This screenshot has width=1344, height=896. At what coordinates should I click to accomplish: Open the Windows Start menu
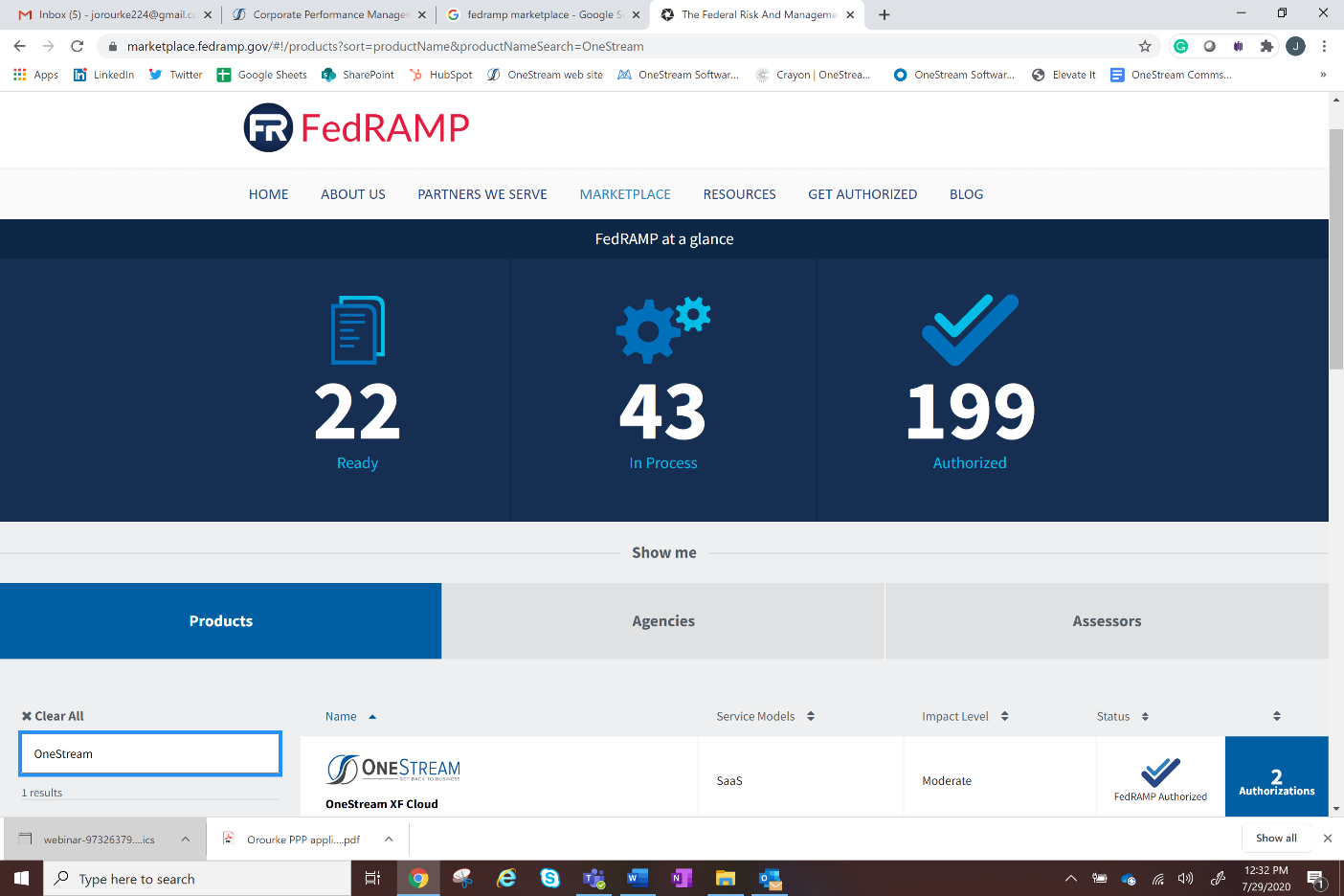[x=21, y=878]
